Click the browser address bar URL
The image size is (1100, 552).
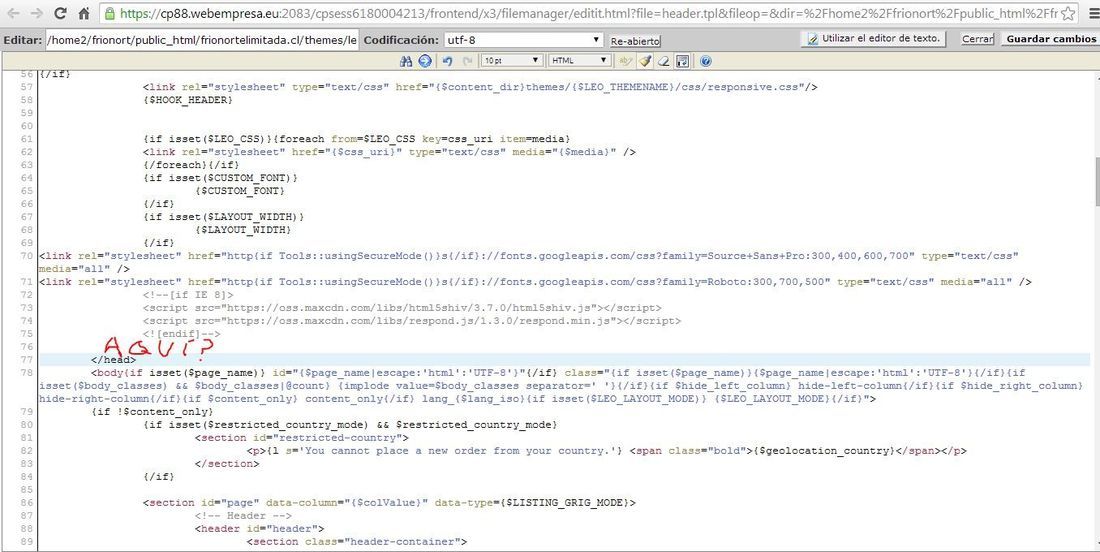pyautogui.click(x=586, y=13)
